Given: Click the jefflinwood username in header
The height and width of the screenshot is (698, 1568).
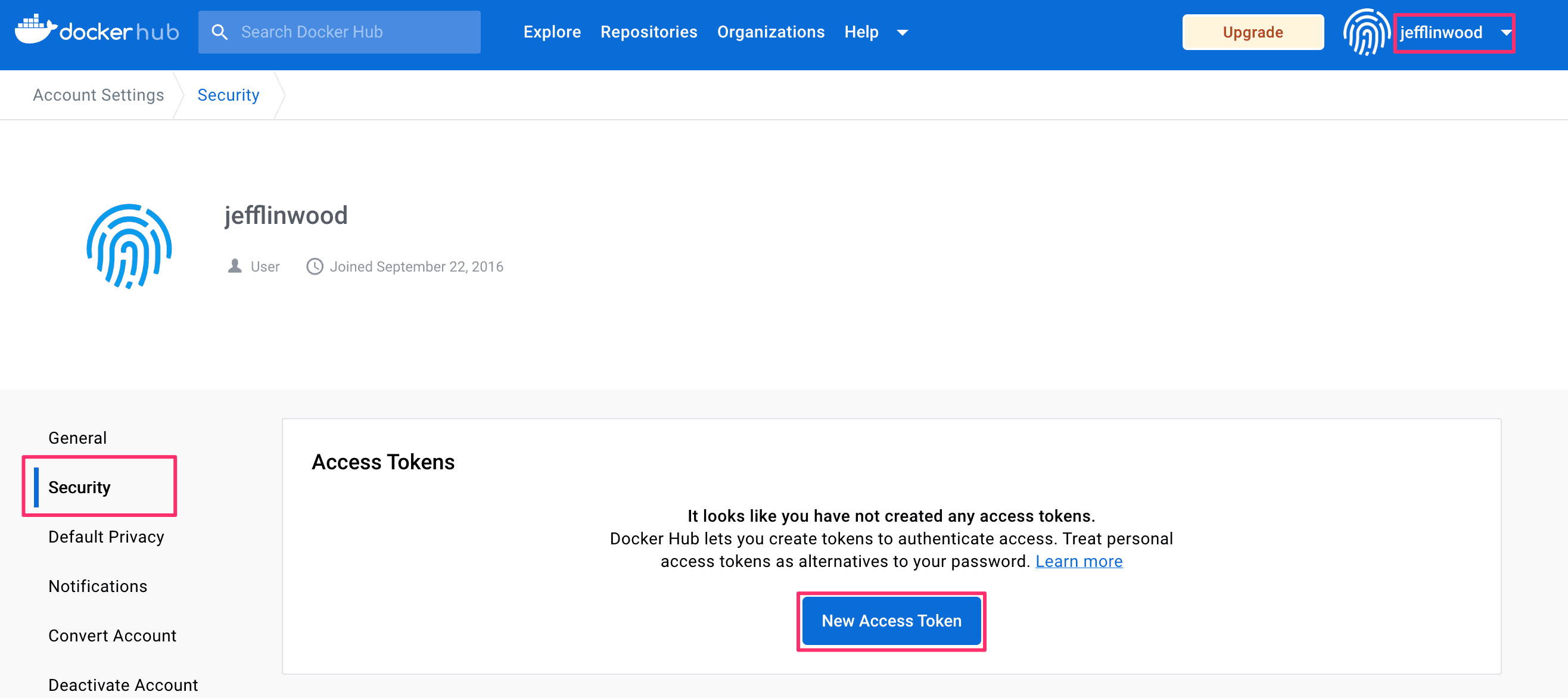Looking at the screenshot, I should (1440, 32).
